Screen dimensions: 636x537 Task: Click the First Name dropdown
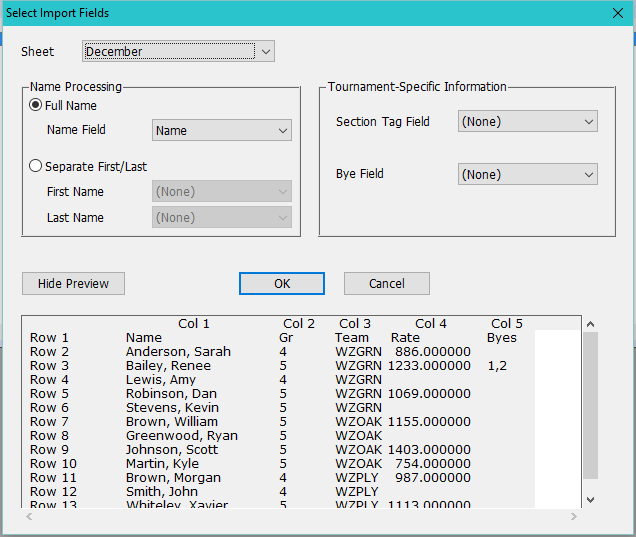pos(221,192)
